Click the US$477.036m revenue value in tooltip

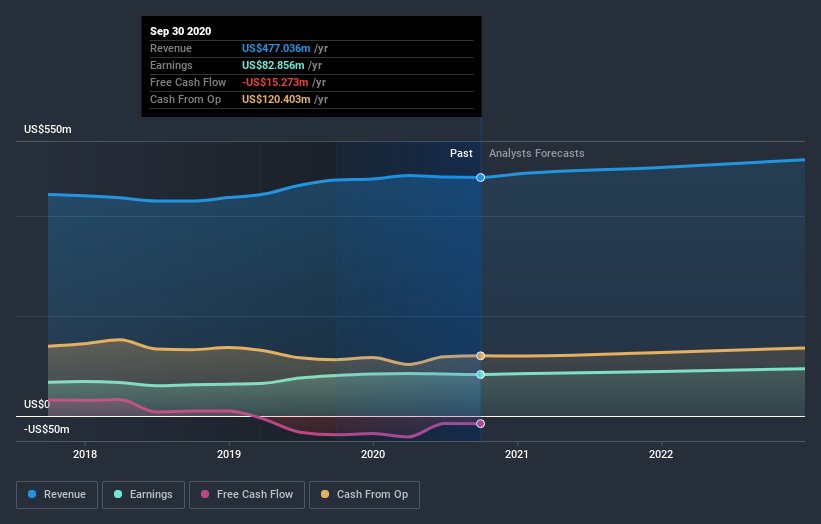tap(276, 48)
